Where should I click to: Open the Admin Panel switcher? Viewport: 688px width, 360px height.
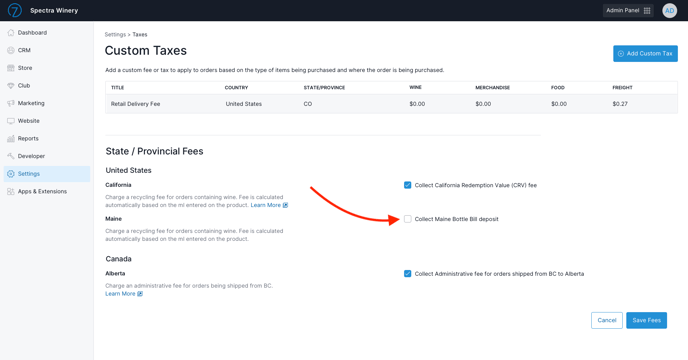point(628,11)
